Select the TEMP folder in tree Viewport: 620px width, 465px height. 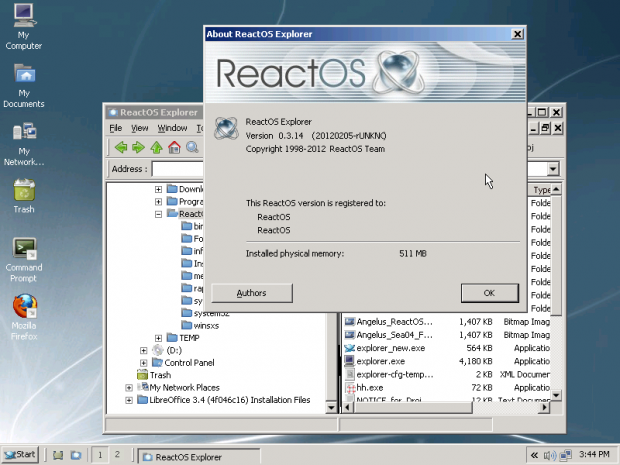pos(183,338)
